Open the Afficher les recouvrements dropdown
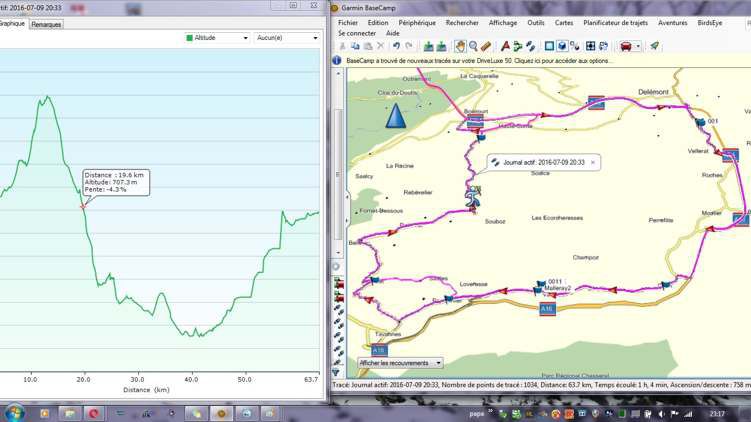The height and width of the screenshot is (422, 751). (x=400, y=363)
